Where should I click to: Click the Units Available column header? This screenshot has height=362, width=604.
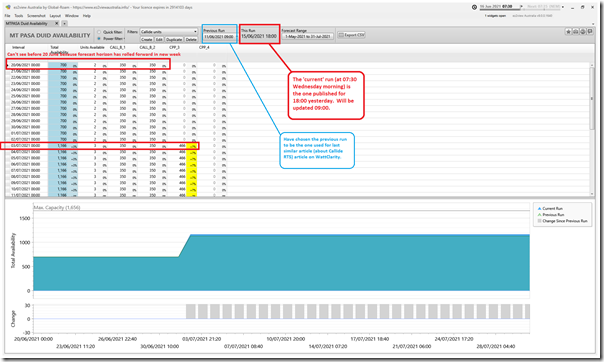pos(92,47)
